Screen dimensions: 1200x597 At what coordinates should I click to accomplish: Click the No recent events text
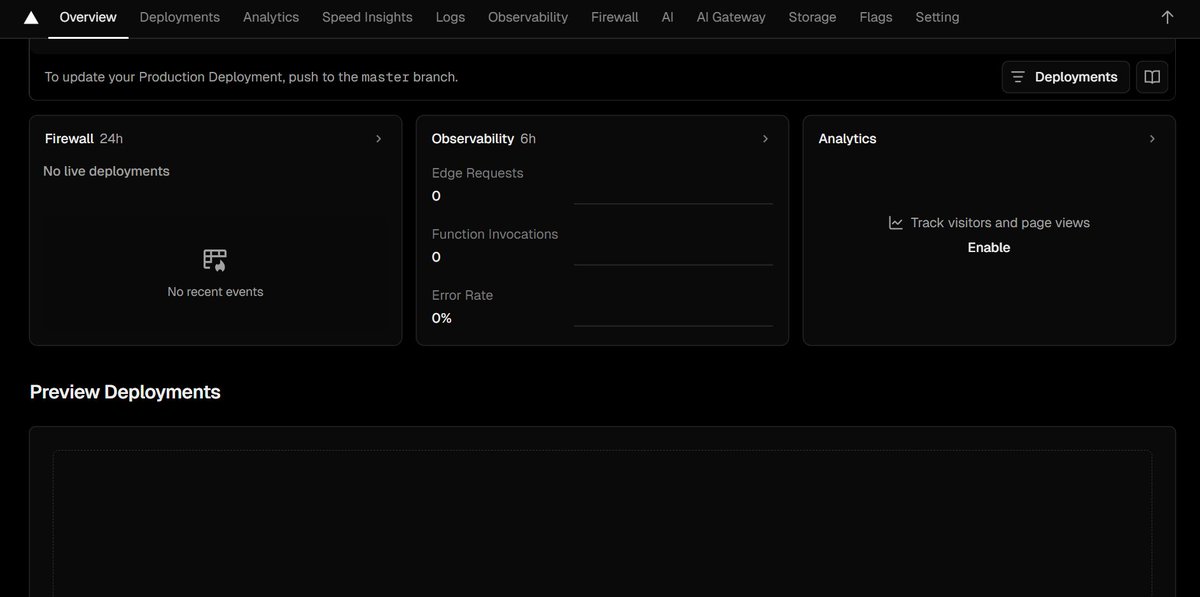tap(216, 292)
